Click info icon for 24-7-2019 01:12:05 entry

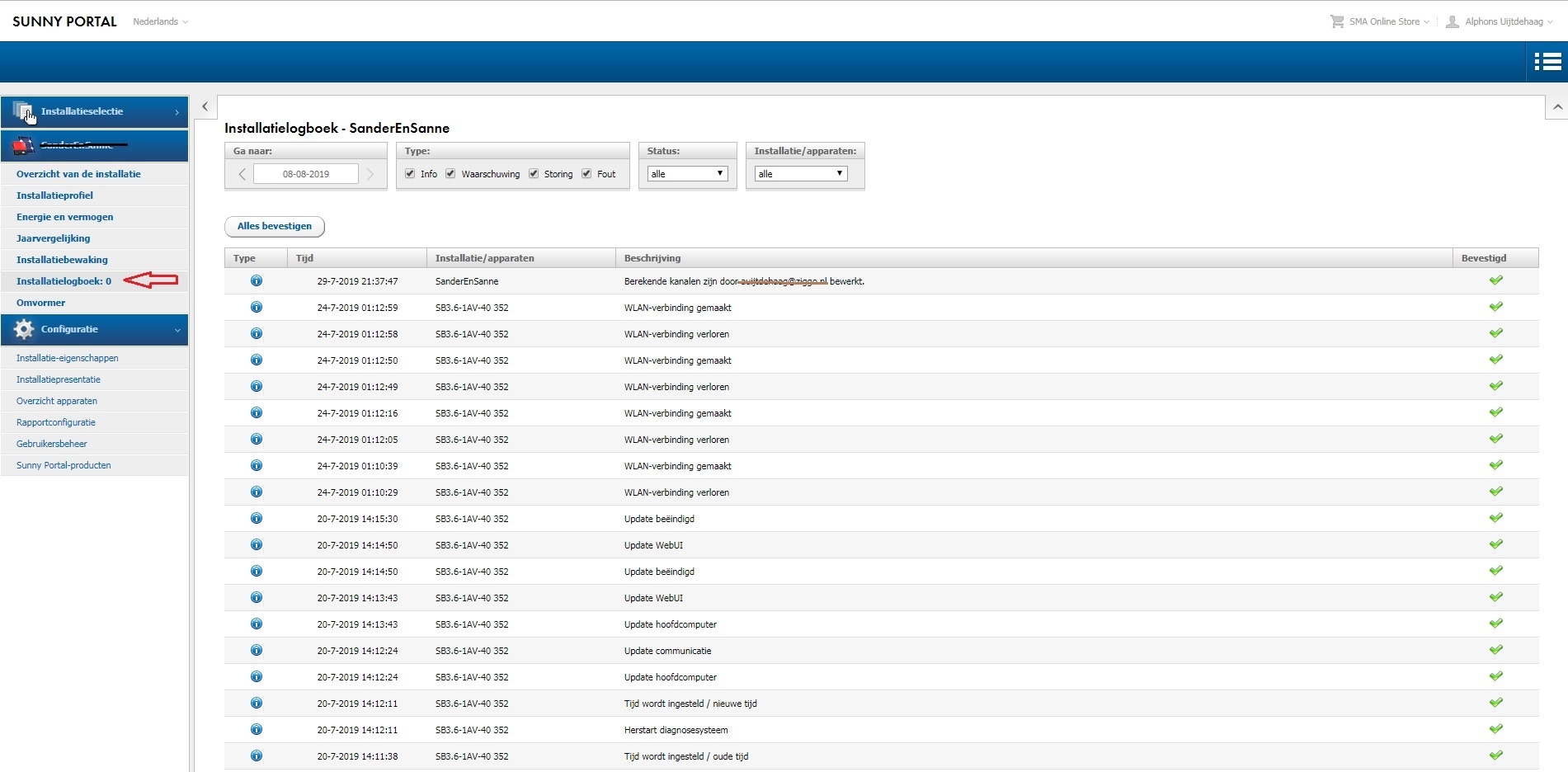click(257, 440)
